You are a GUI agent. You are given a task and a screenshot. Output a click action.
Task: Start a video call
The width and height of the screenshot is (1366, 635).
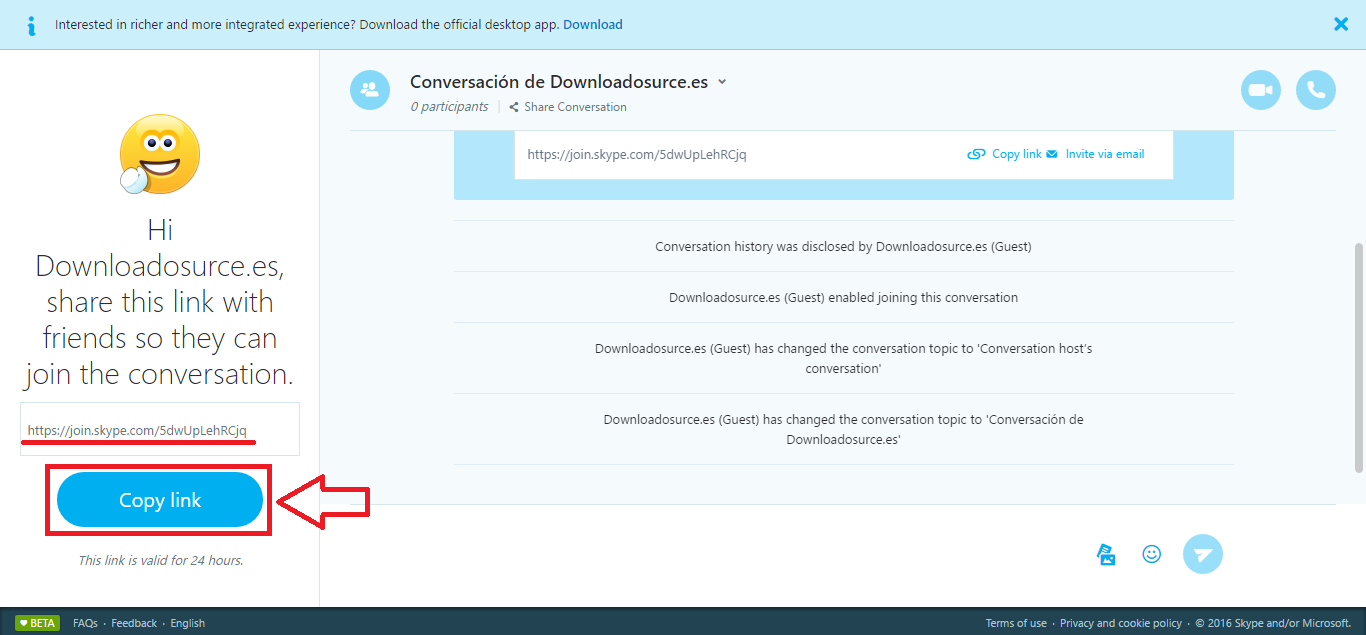(x=1261, y=90)
